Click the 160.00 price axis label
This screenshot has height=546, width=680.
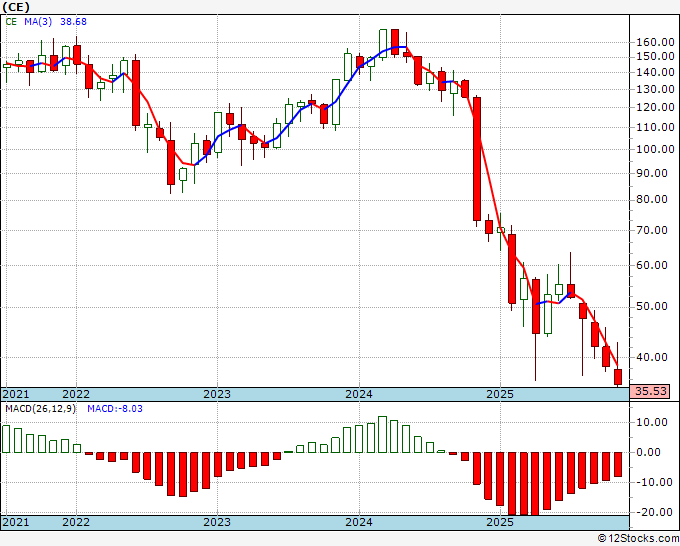(655, 43)
